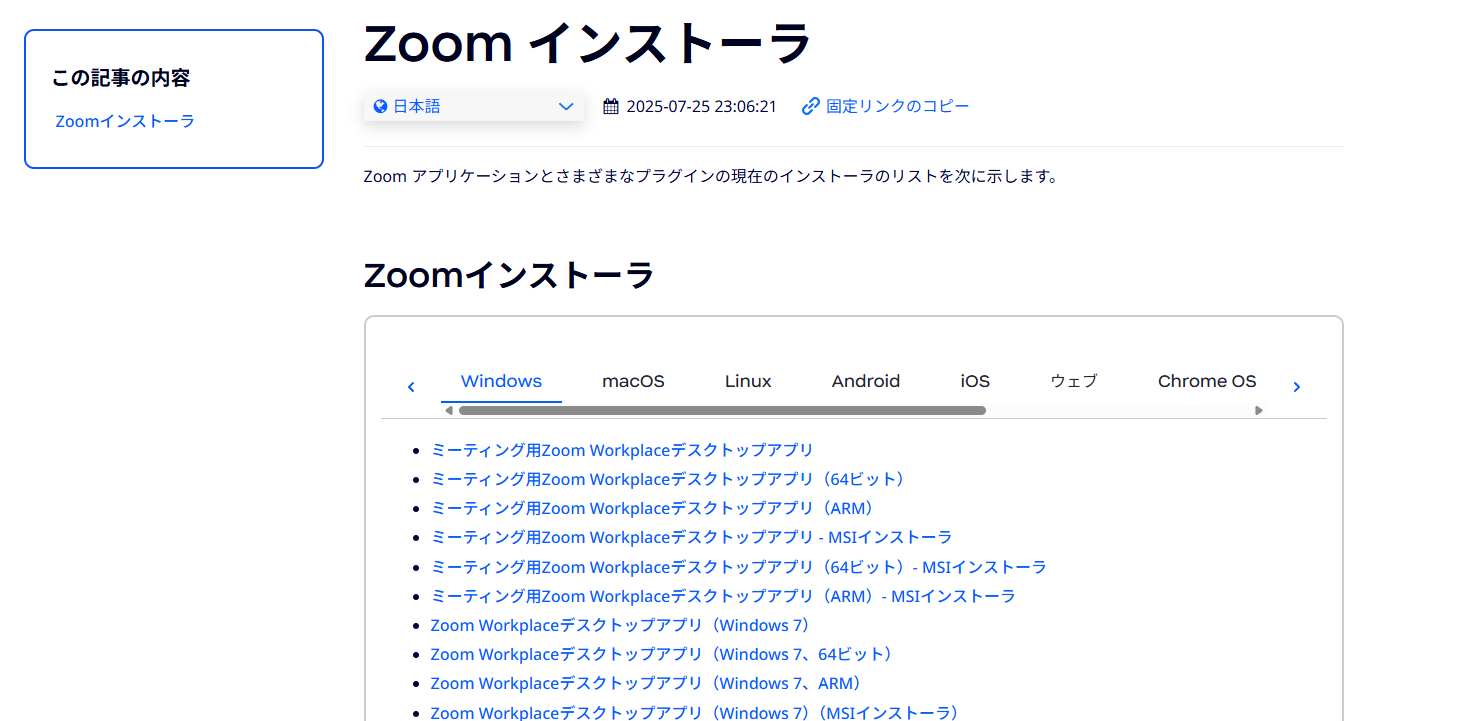
Task: Click the 固定リンクのコピー link
Action: coord(897,107)
